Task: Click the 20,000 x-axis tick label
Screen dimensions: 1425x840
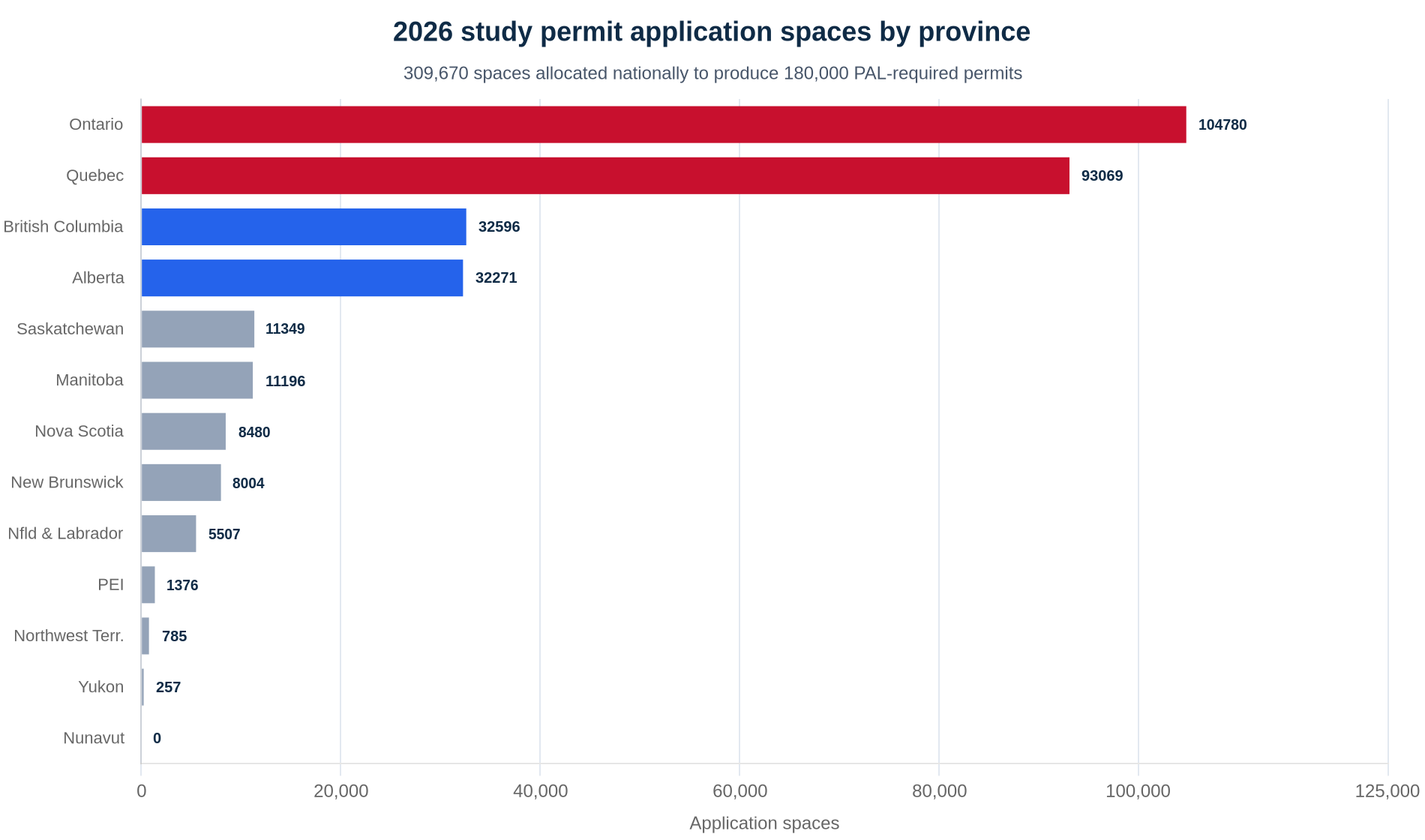Action: pos(340,791)
